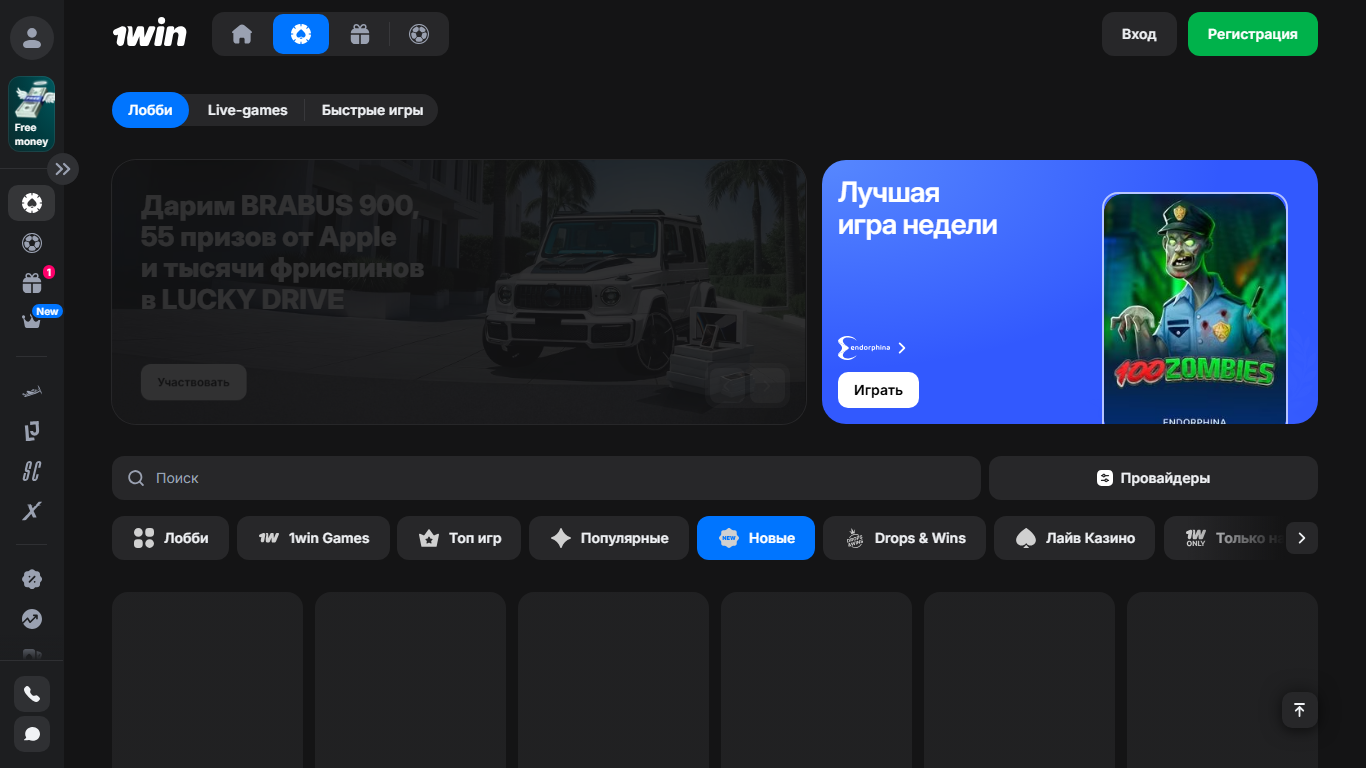This screenshot has height=768, width=1366.
Task: Open the gift box icon with badge
Action: tap(32, 283)
